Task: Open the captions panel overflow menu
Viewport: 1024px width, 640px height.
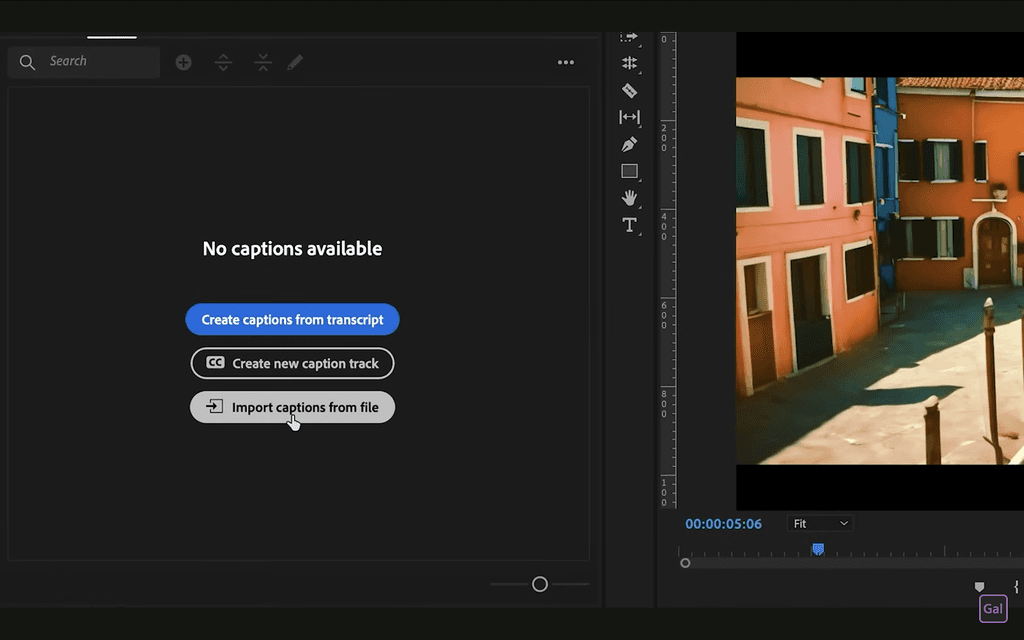Action: (x=565, y=62)
